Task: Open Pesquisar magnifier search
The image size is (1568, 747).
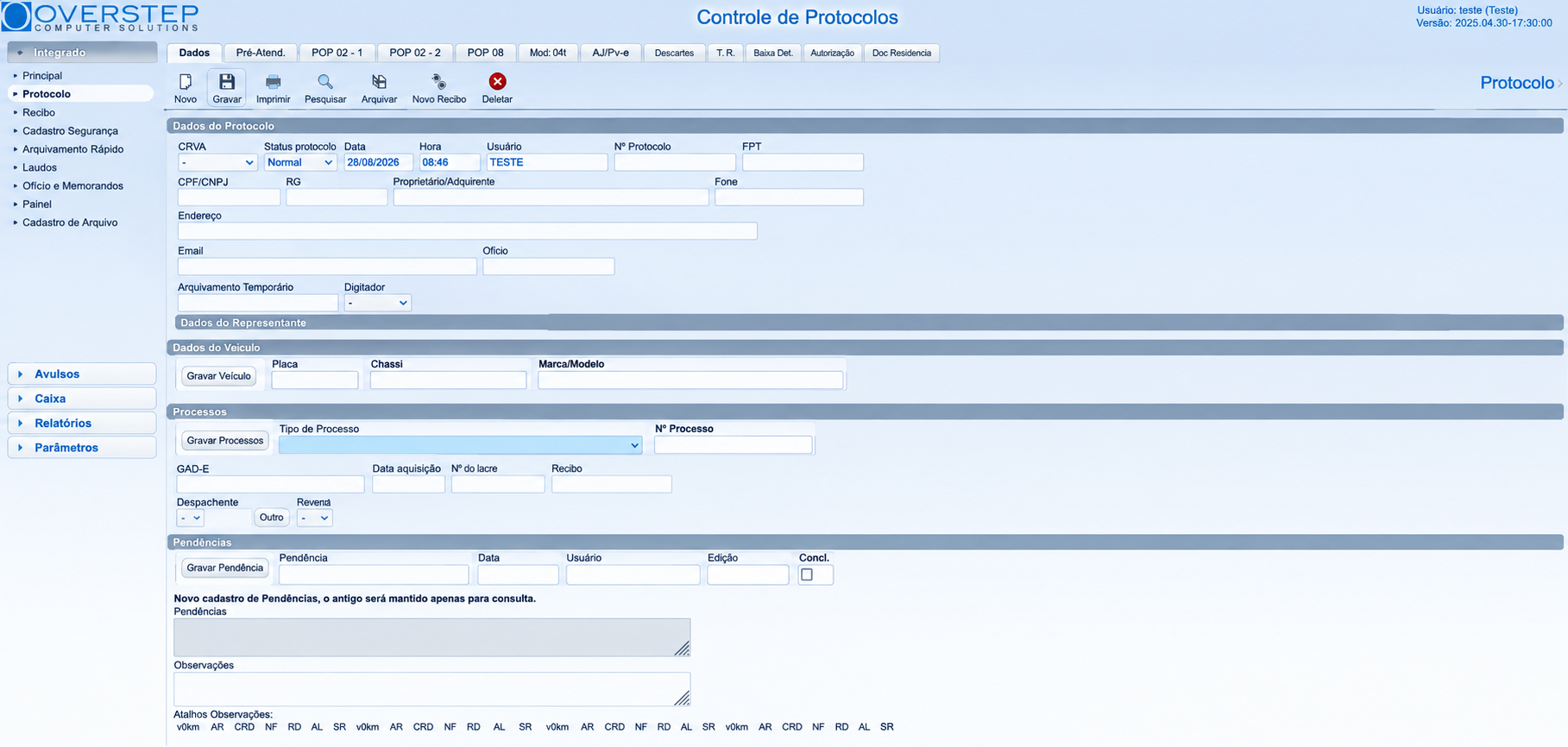Action: point(325,82)
